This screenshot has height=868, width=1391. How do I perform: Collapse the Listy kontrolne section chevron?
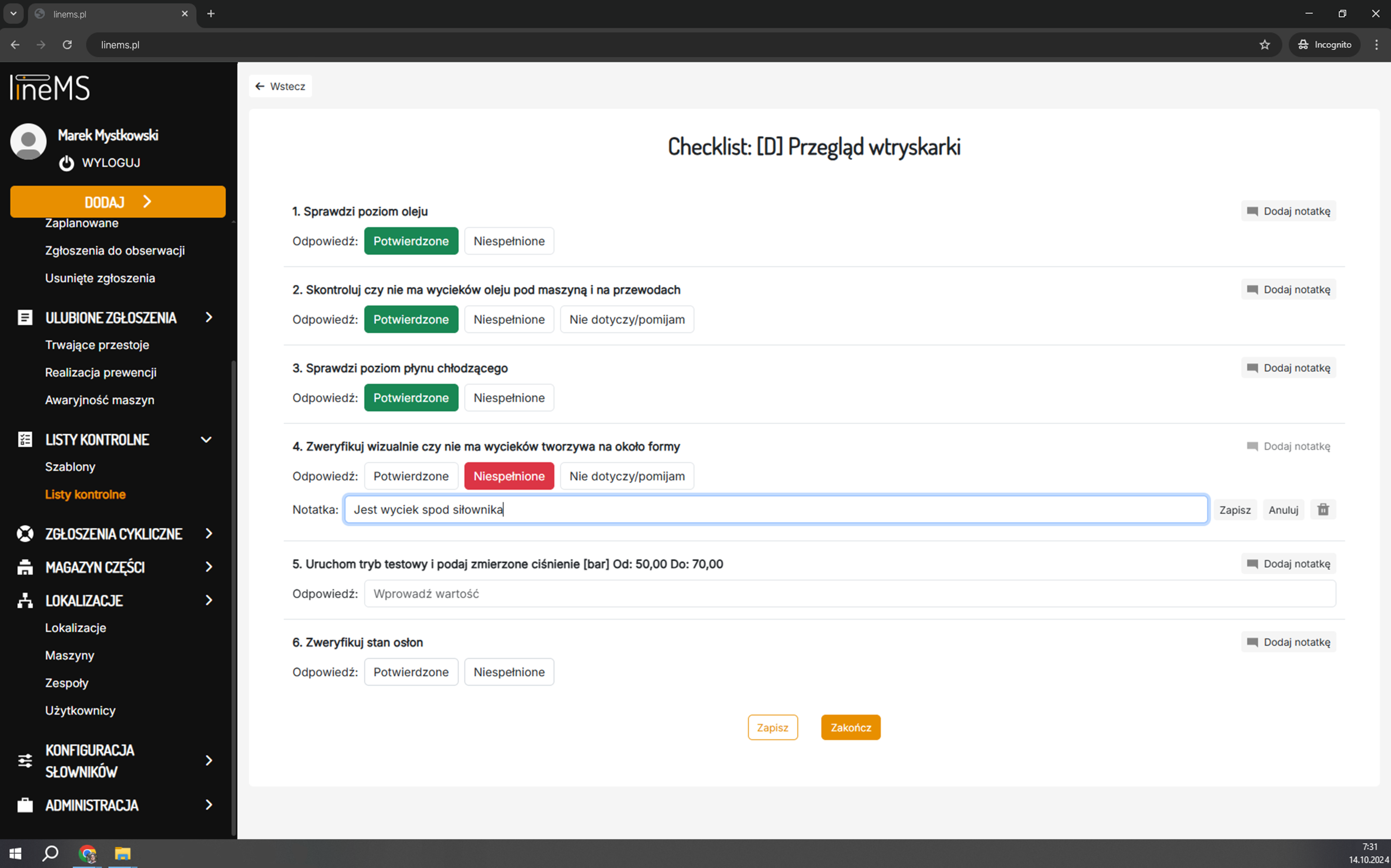pyautogui.click(x=206, y=440)
